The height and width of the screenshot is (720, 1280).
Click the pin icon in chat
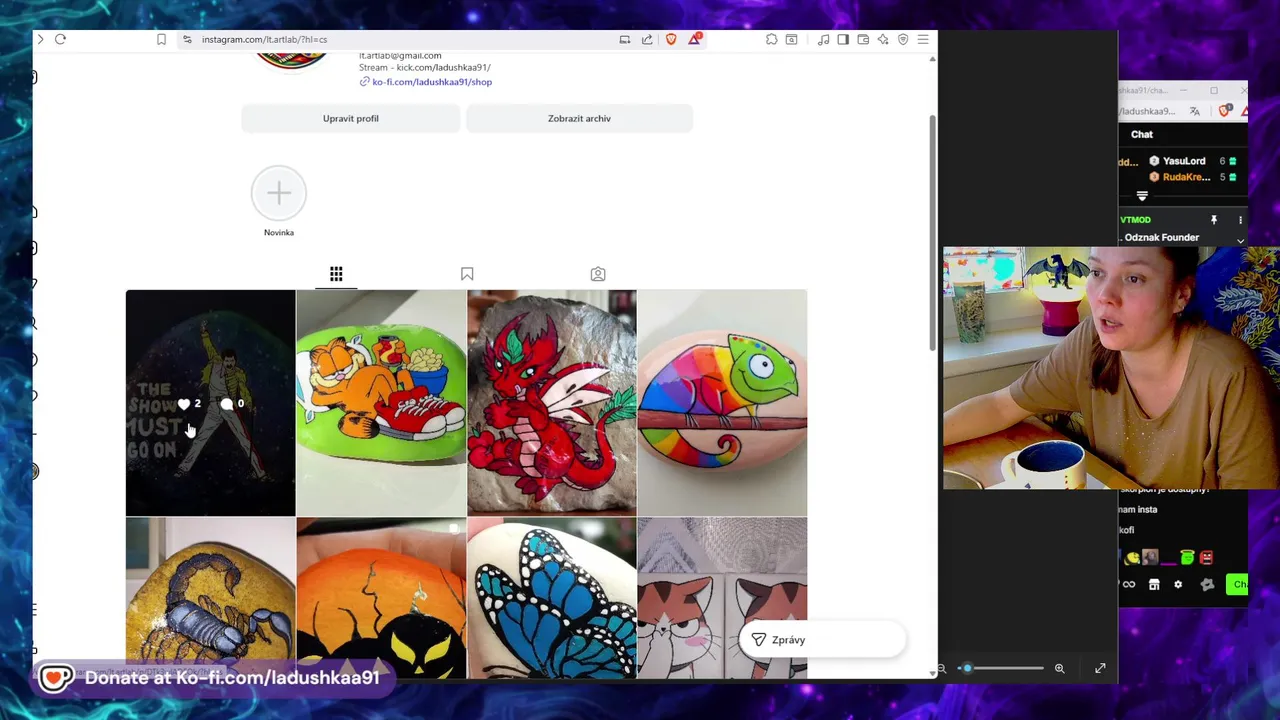pos(1214,220)
